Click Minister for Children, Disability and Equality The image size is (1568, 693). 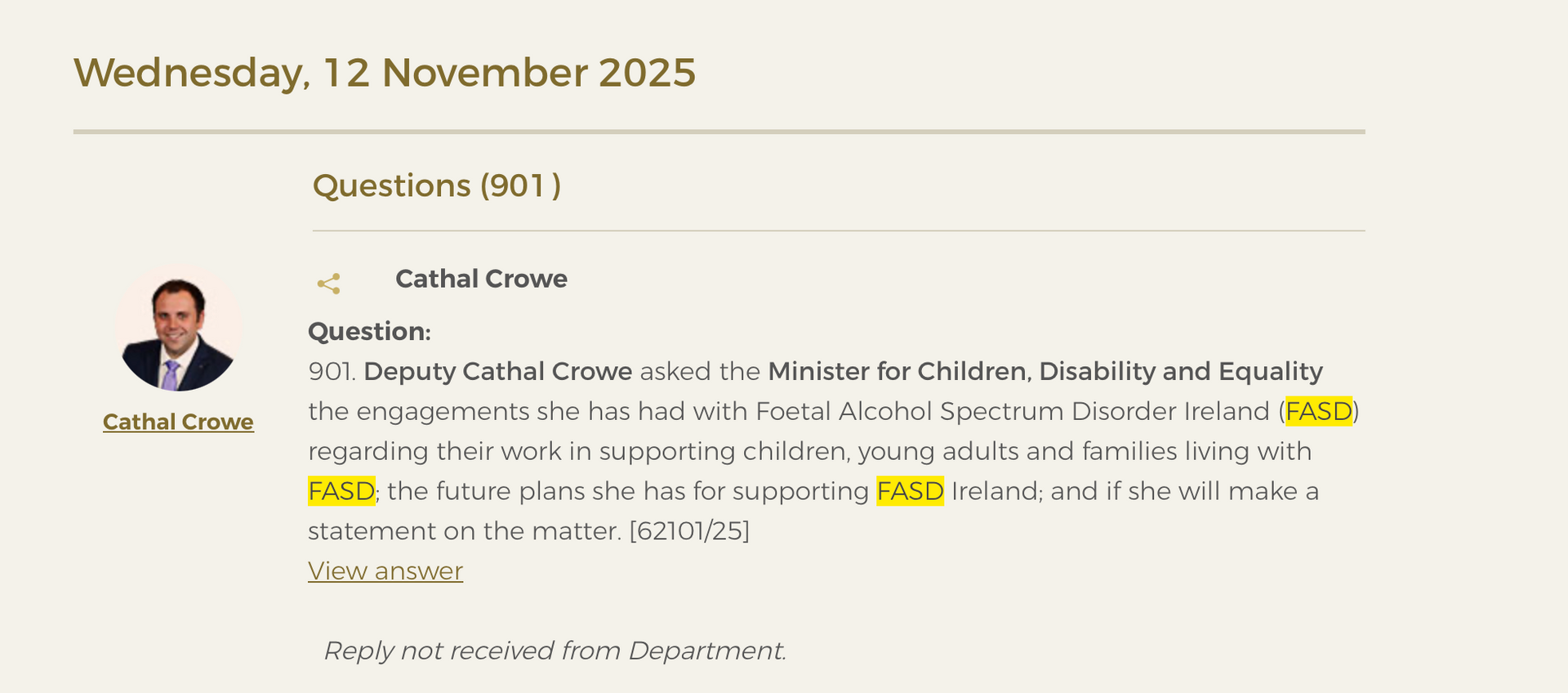coord(1045,371)
